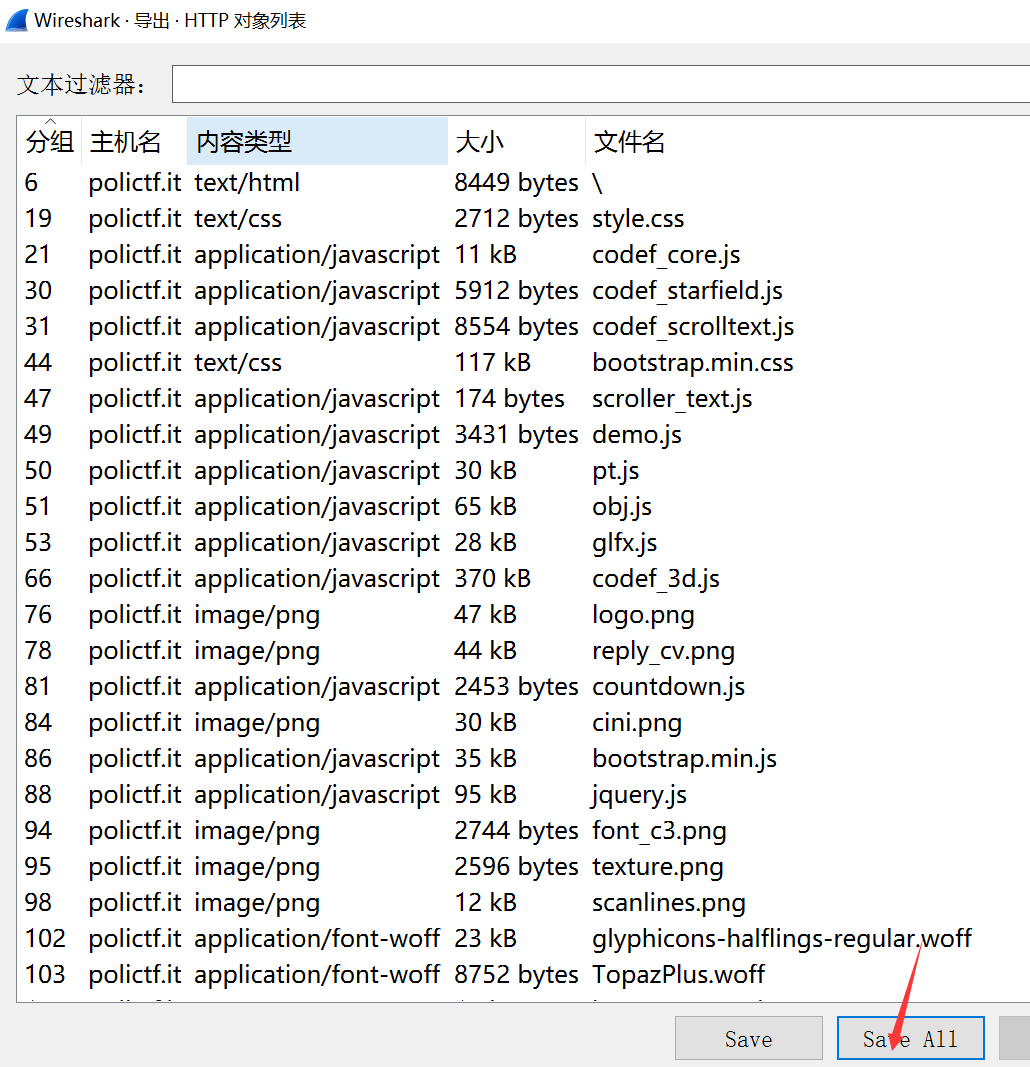This screenshot has width=1030, height=1067.
Task: Select the logo.png row
Action: point(523,614)
